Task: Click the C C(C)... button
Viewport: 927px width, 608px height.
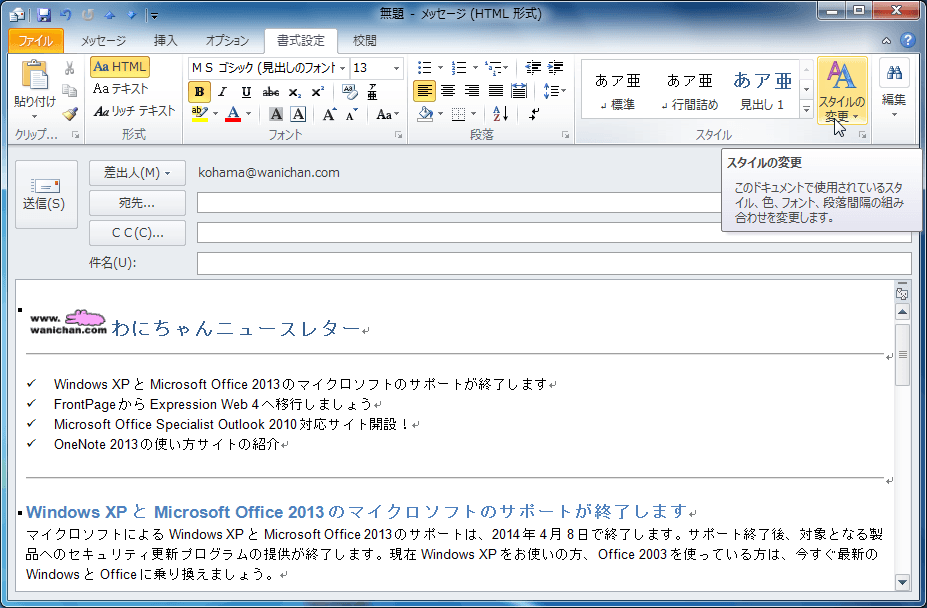Action: (x=137, y=233)
